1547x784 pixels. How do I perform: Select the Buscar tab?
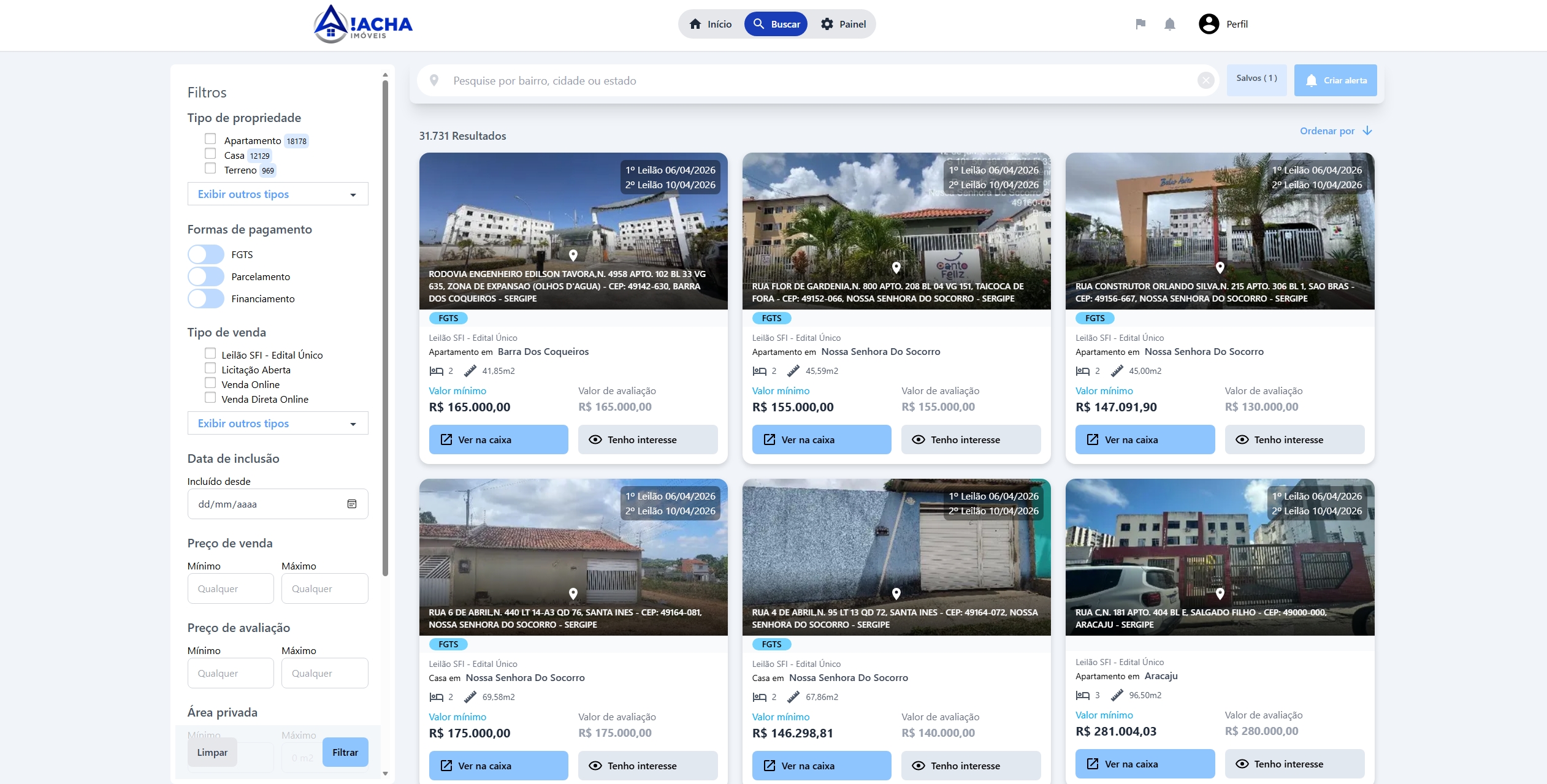pyautogui.click(x=776, y=24)
